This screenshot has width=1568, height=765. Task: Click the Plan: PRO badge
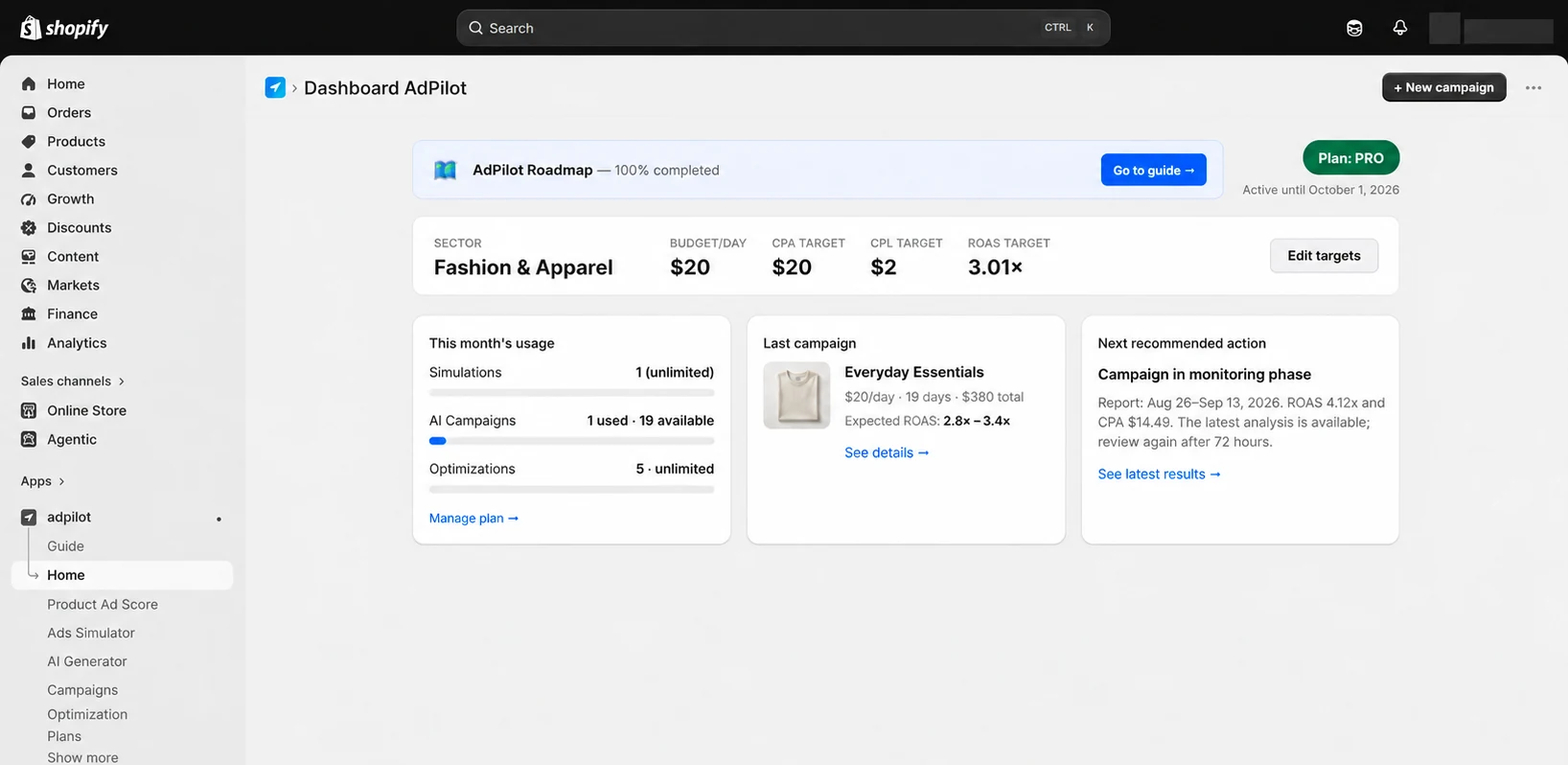(1350, 158)
